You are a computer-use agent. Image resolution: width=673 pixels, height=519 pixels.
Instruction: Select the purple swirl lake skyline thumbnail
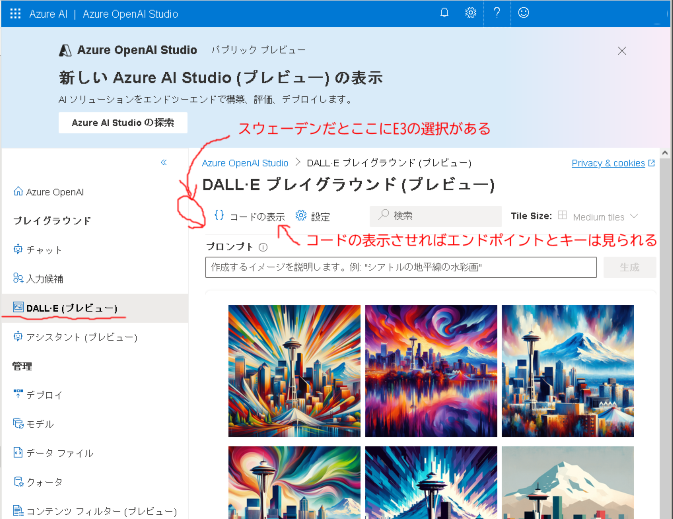click(x=431, y=371)
